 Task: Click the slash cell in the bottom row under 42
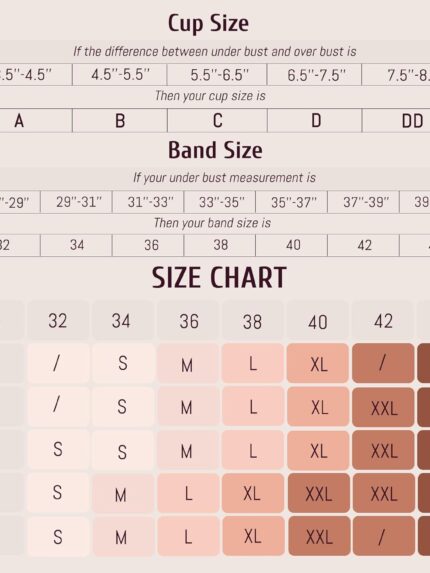point(384,536)
